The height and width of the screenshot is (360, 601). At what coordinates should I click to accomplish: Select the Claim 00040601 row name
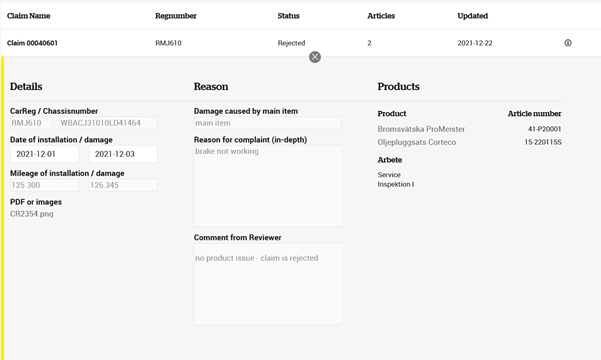pos(32,43)
